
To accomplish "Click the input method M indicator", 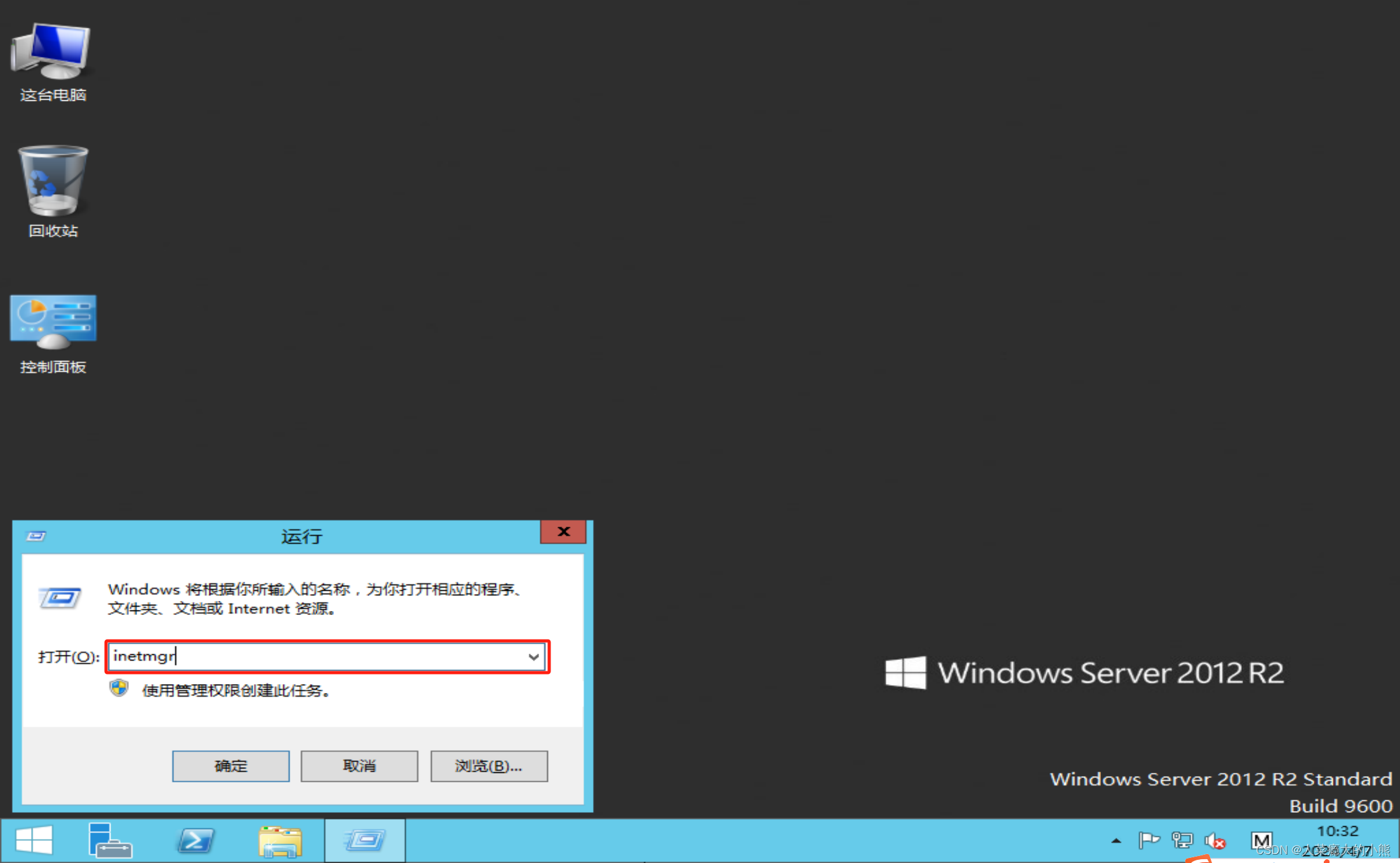I will click(x=1262, y=841).
